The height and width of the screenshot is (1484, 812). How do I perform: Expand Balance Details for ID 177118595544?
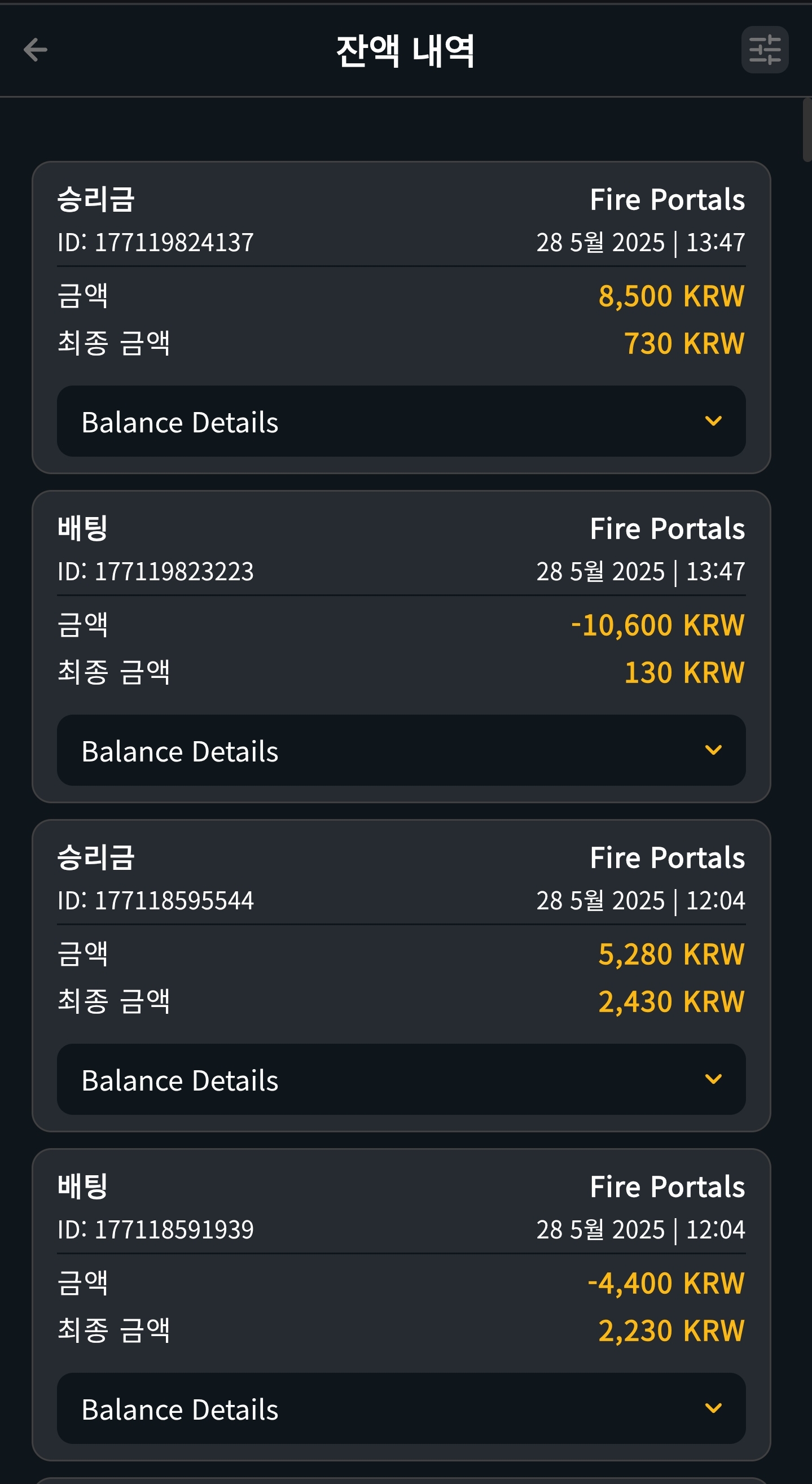click(x=401, y=1079)
